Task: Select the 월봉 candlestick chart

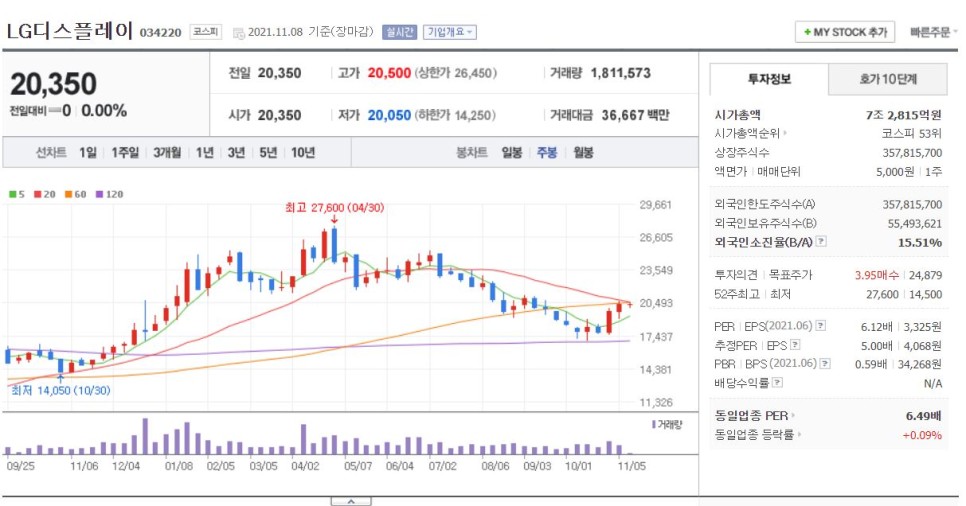Action: (x=583, y=152)
